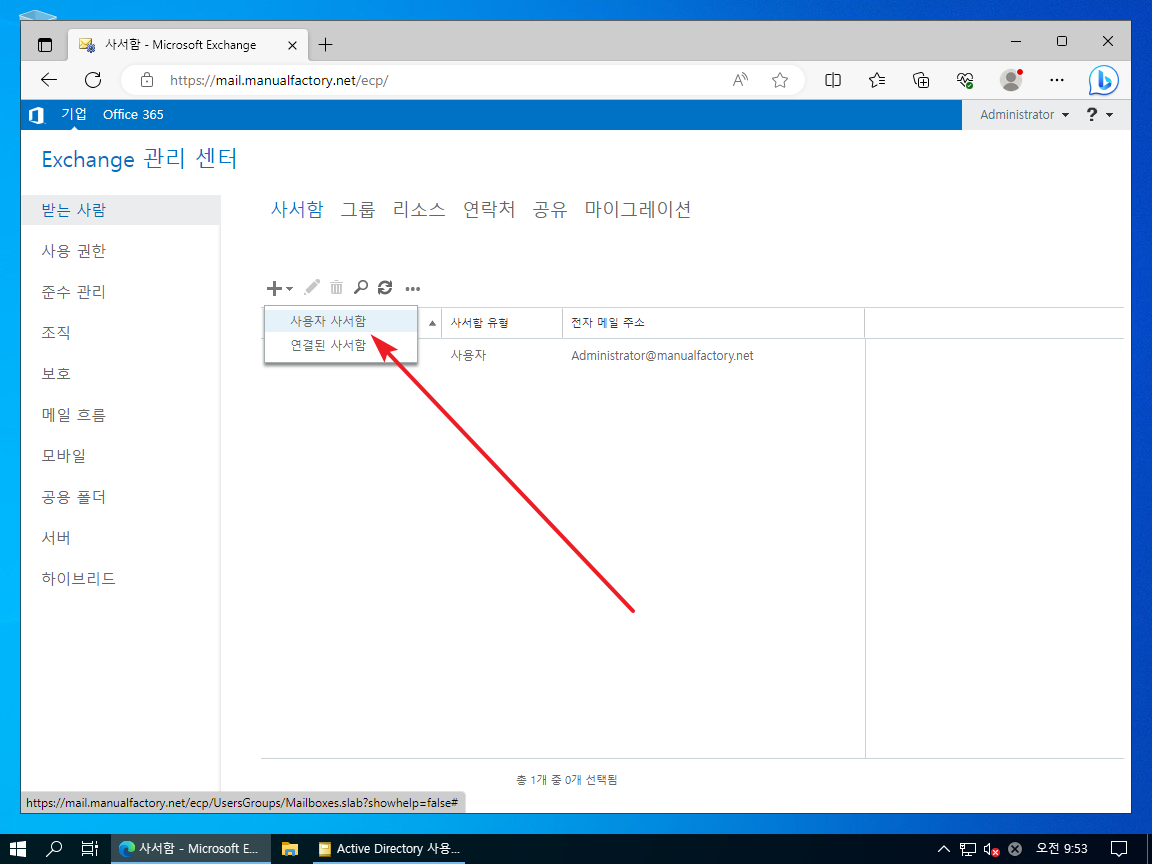Click the 기업 link in header
The height and width of the screenshot is (864, 1152).
point(73,114)
